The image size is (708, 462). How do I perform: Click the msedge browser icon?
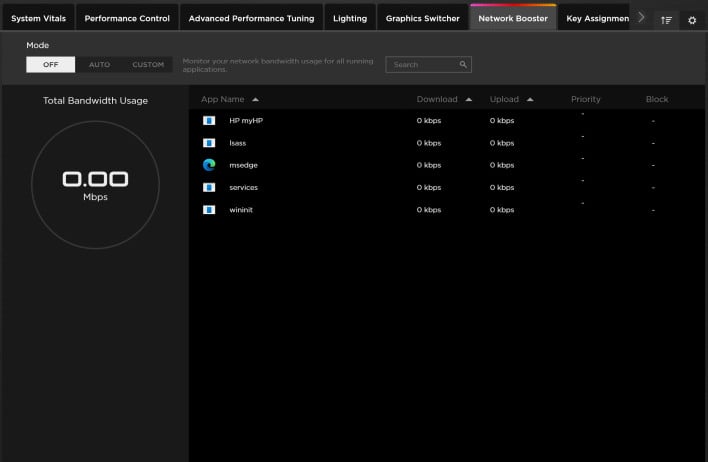(209, 165)
